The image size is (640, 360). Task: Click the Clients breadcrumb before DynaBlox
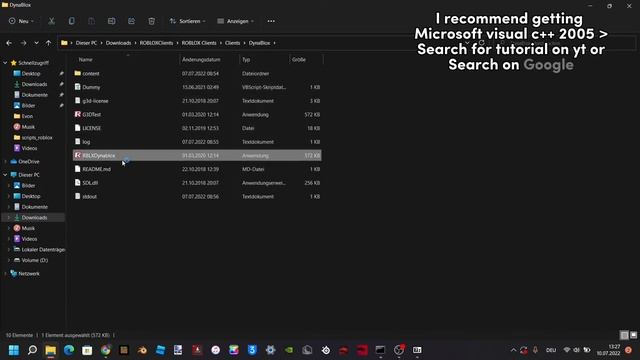pyautogui.click(x=232, y=43)
